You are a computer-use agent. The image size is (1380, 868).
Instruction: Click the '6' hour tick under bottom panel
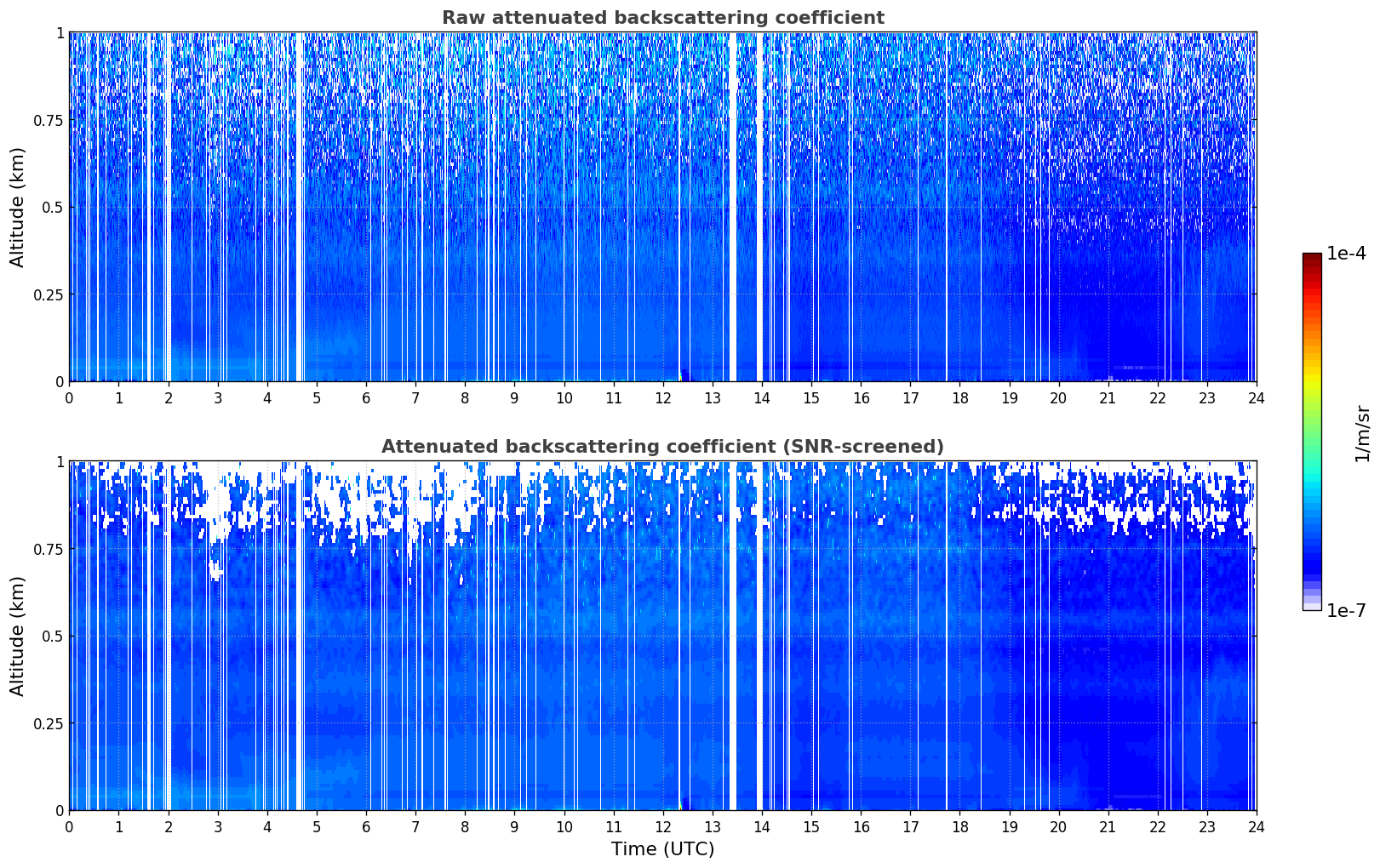point(366,826)
